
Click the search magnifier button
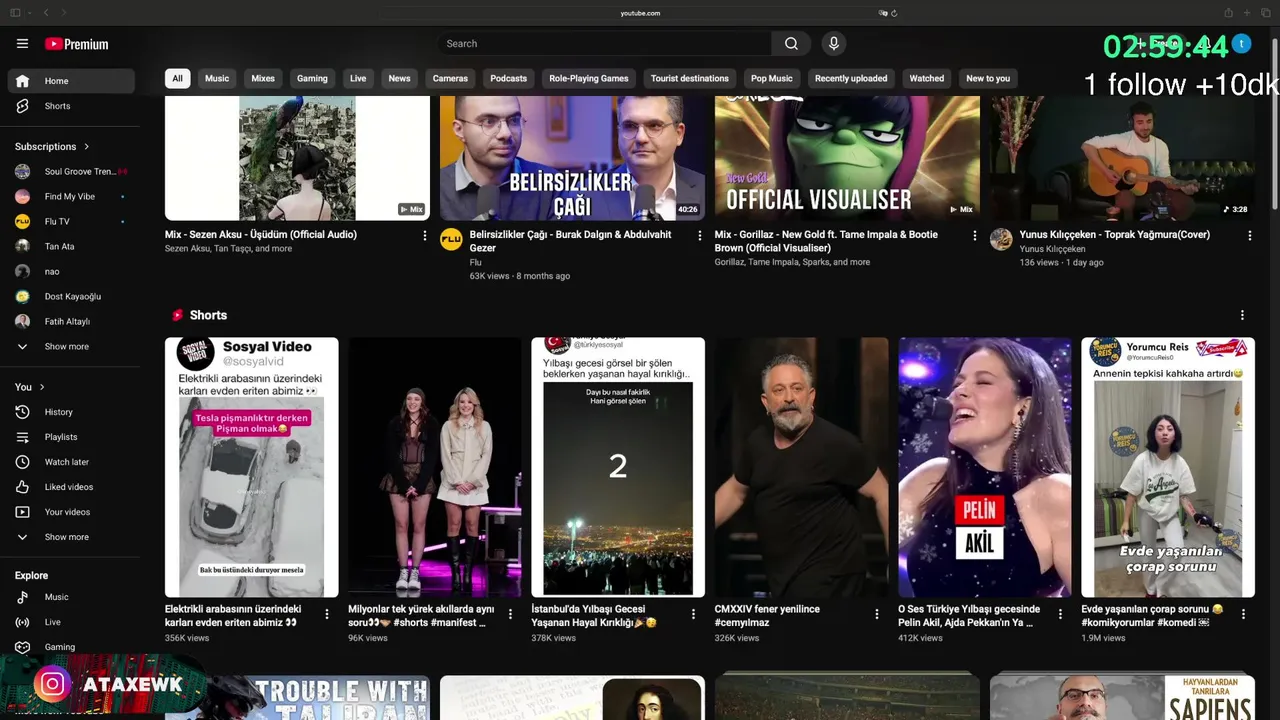[791, 43]
